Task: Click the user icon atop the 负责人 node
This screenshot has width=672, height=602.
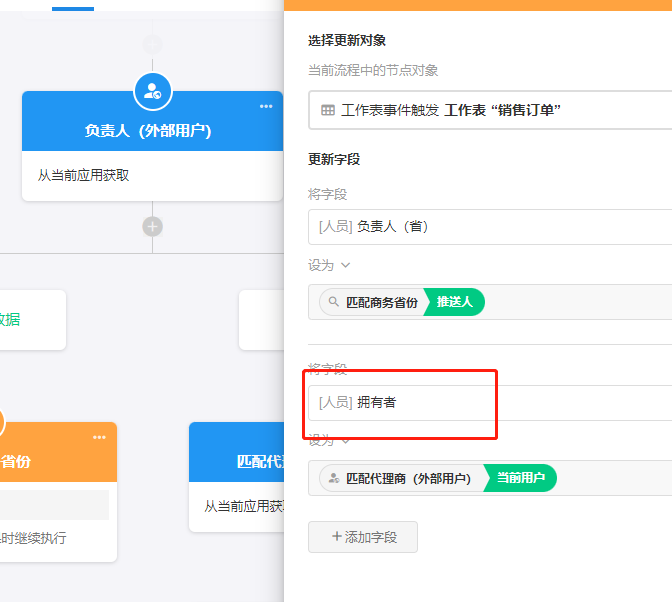Action: [152, 91]
